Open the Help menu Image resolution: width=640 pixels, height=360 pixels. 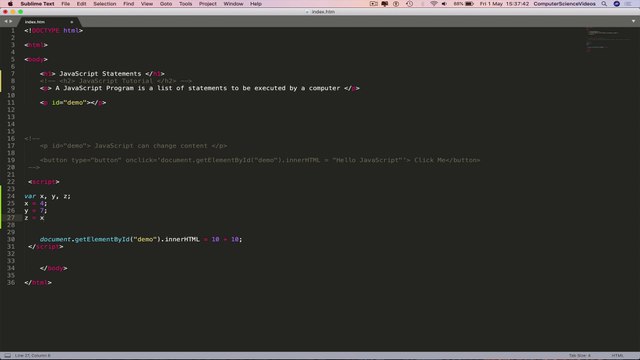pos(256,4)
